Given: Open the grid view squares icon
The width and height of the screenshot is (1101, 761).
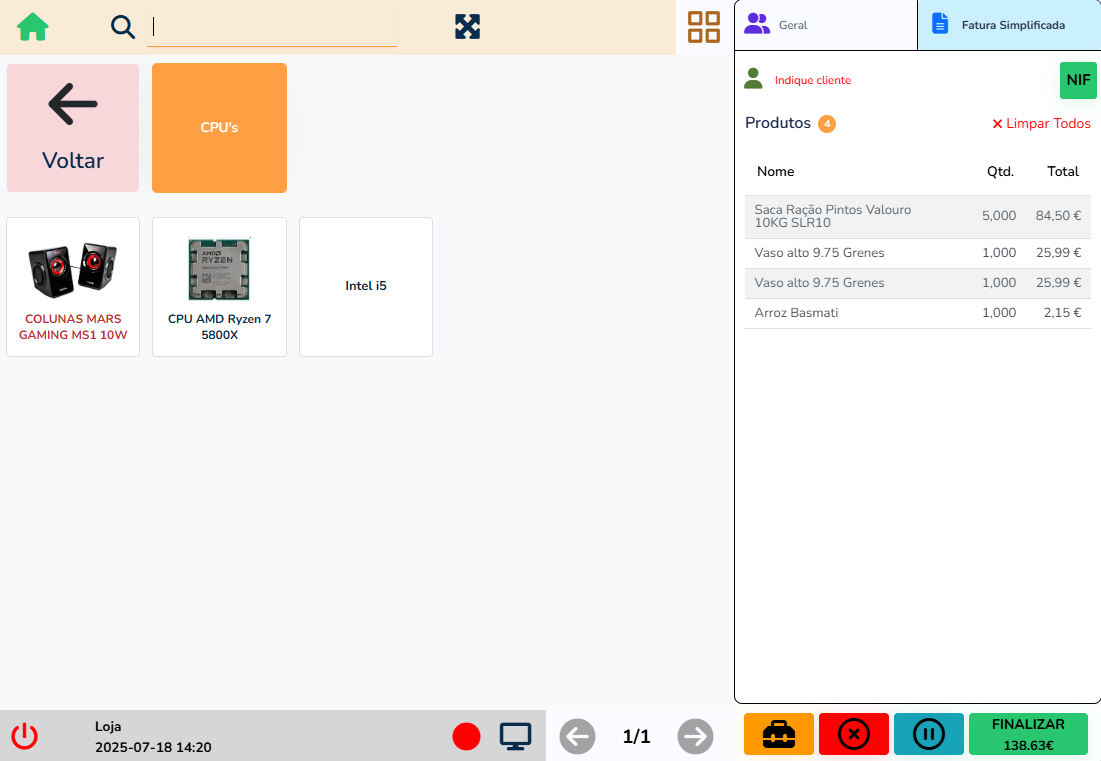Looking at the screenshot, I should click(704, 27).
